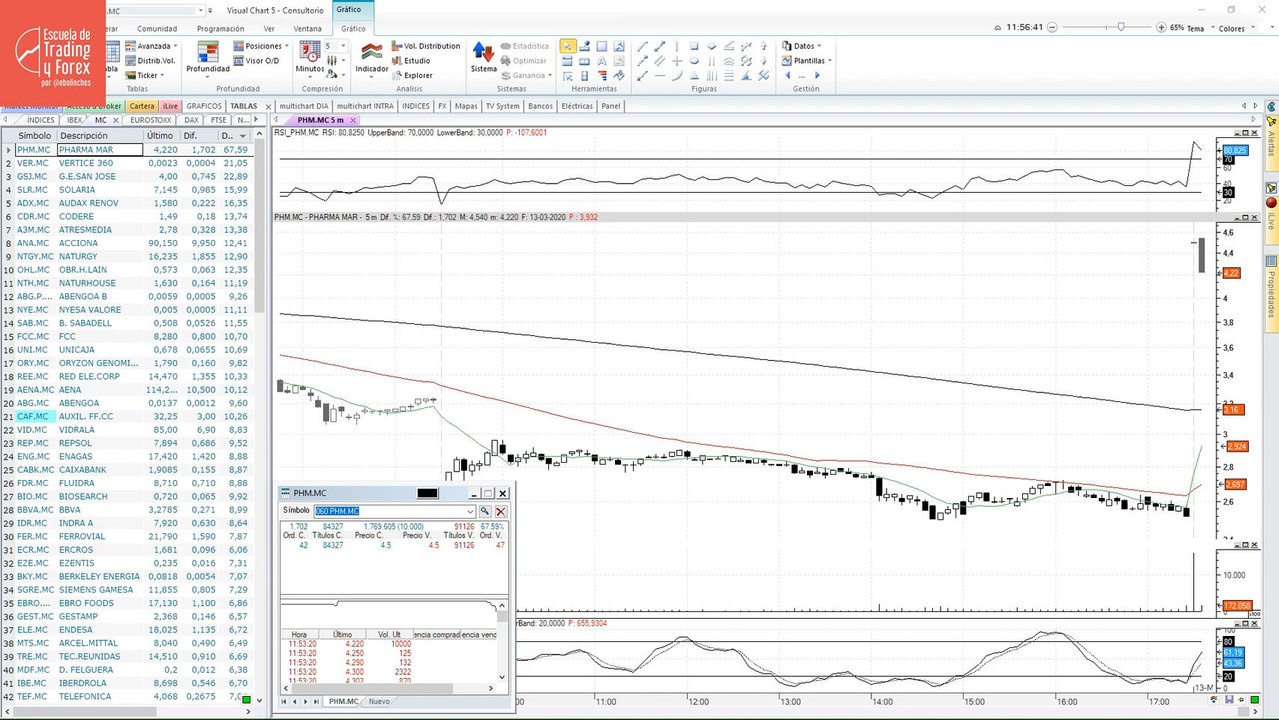Viewport: 1279px width, 720px height.
Task: Select the CAF.MC row in the table
Action: point(125,416)
